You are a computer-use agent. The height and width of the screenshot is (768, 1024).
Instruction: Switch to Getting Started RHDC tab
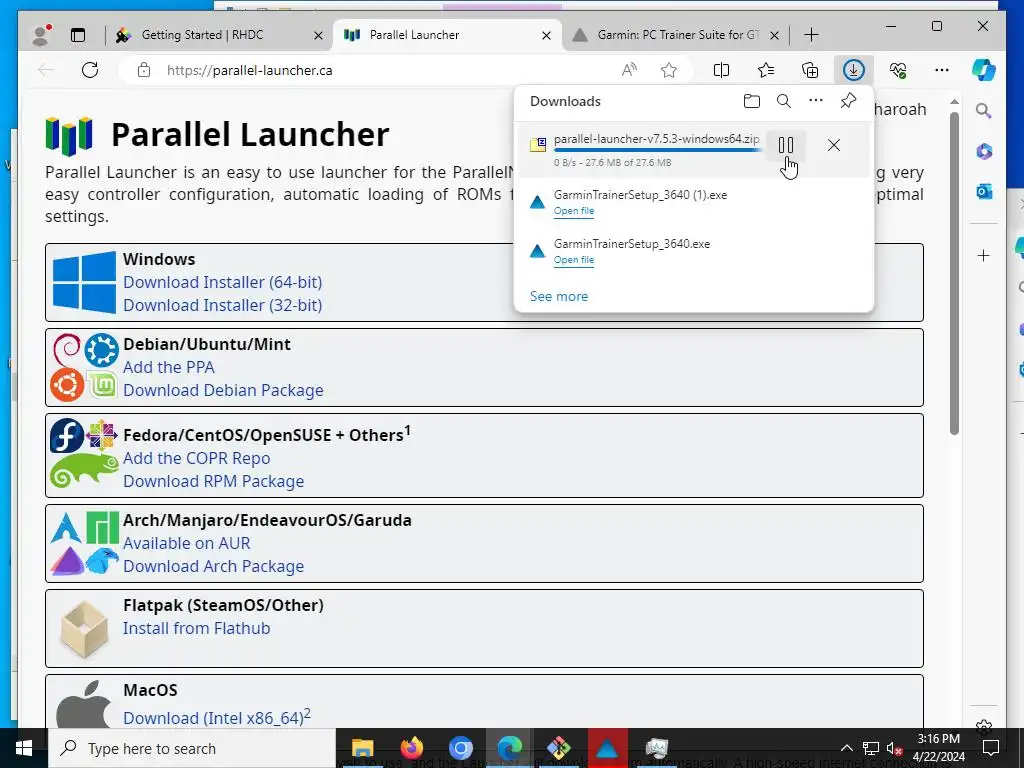pyautogui.click(x=202, y=35)
